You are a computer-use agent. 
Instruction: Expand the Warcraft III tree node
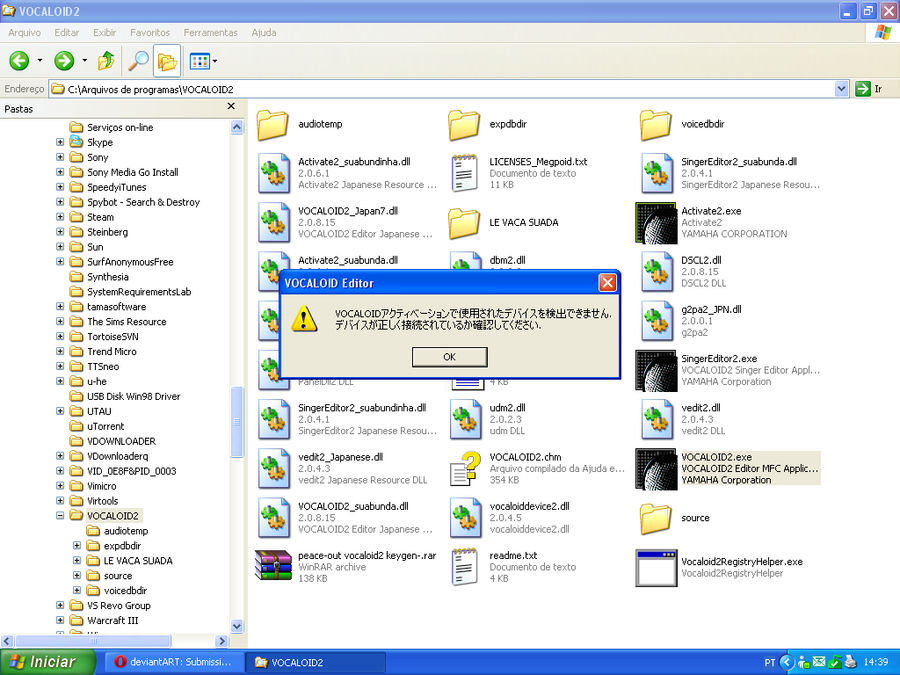tap(60, 620)
